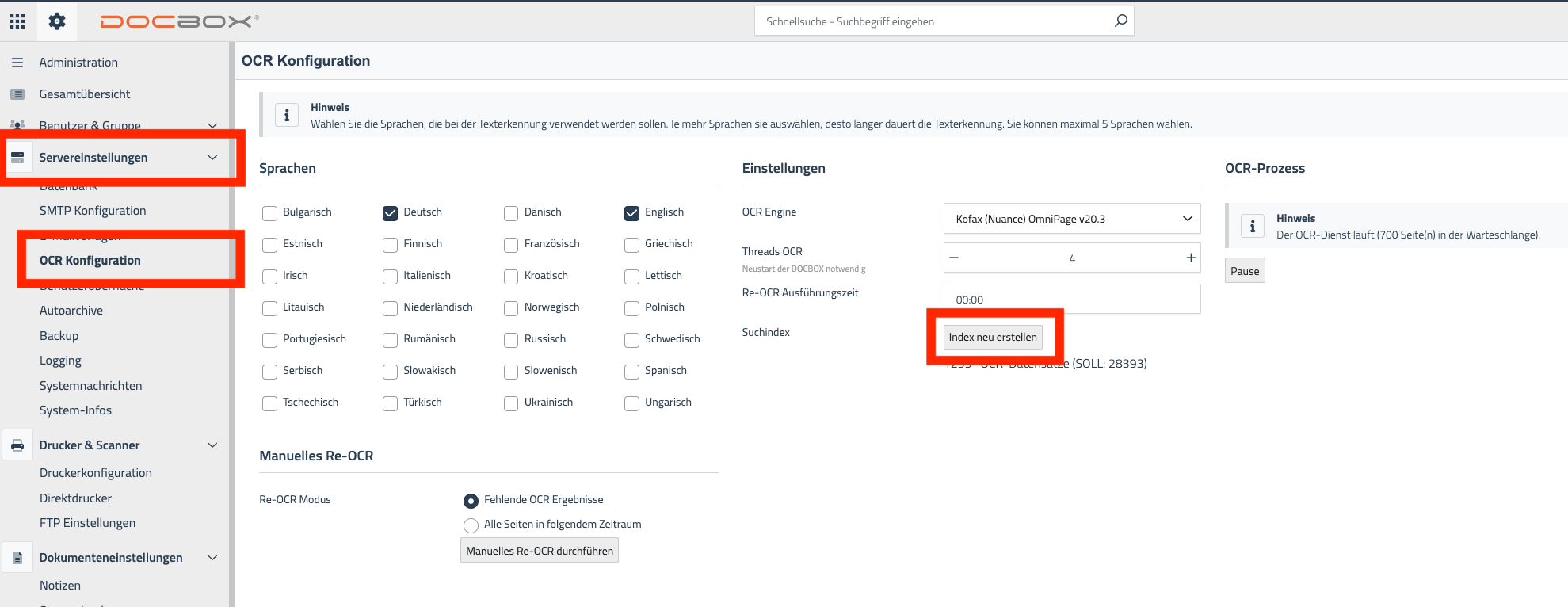This screenshot has width=1568, height=607.
Task: Click Manuelles Re-OCR durchführen button
Action: pos(540,551)
